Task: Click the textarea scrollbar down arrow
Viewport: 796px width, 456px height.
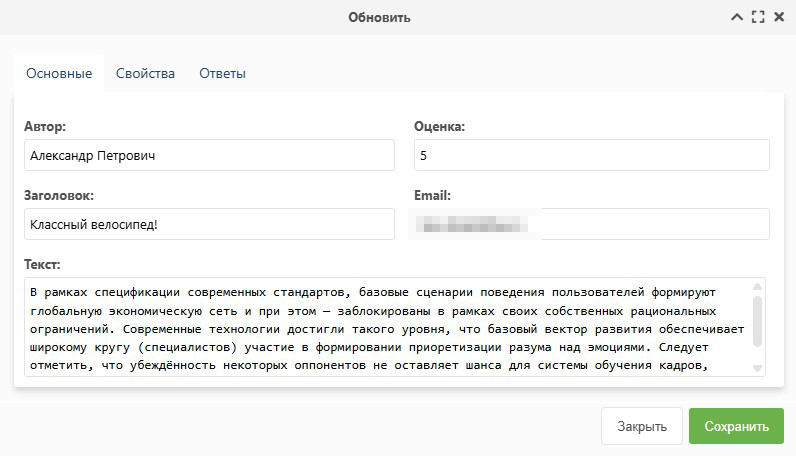Action: click(757, 367)
